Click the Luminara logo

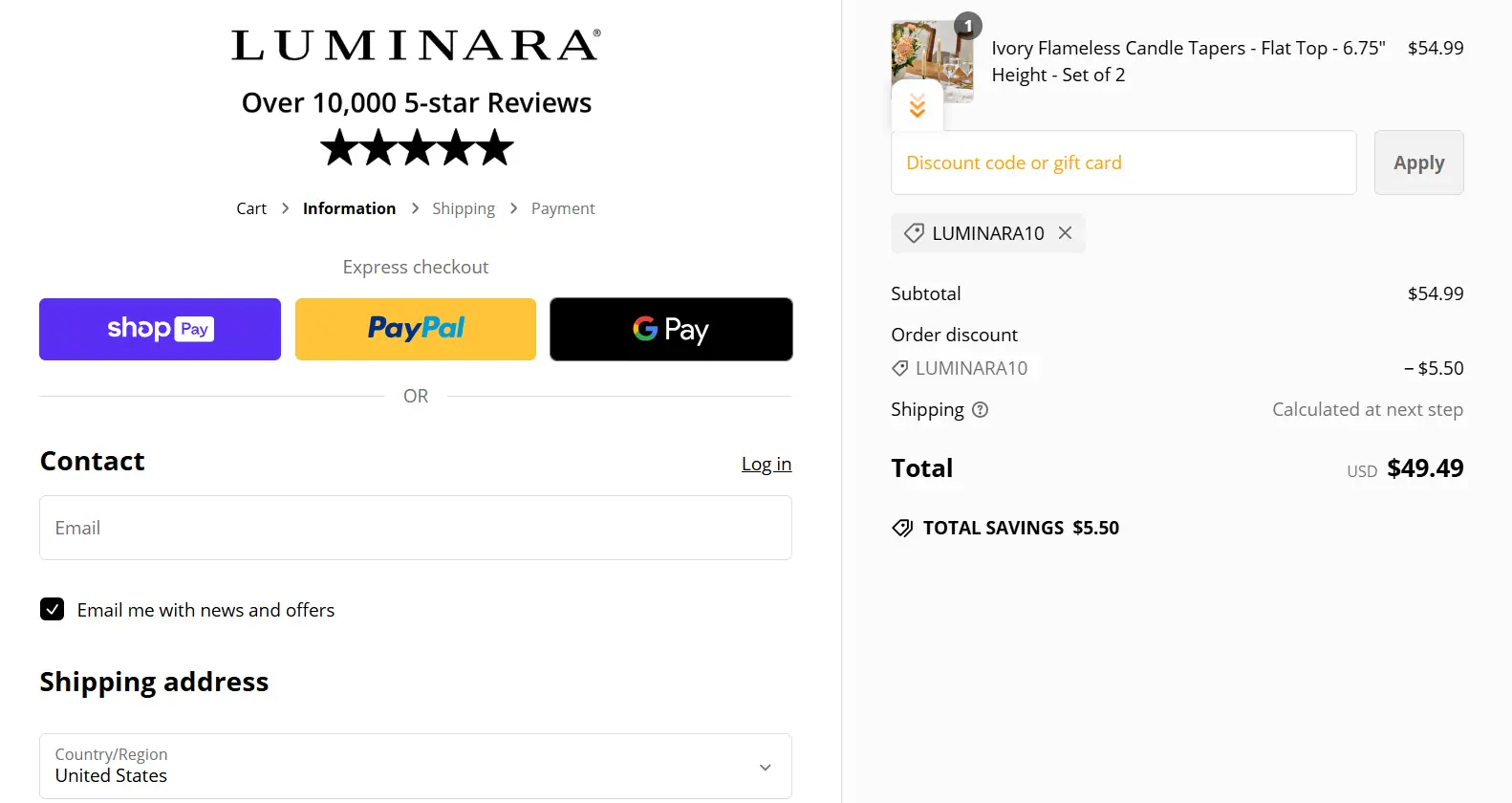click(x=416, y=45)
